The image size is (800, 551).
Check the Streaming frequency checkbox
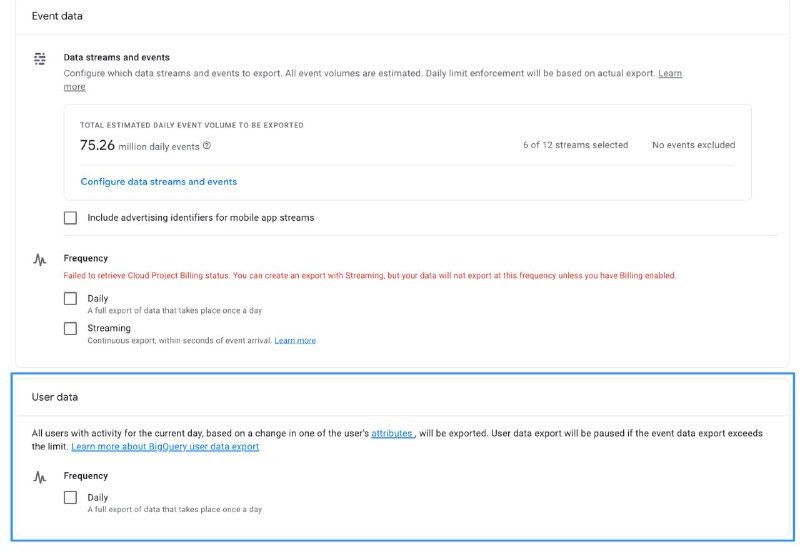(70, 328)
